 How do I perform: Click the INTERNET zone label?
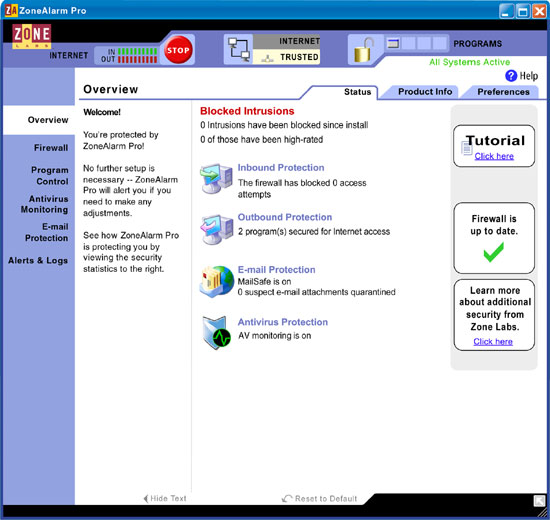300,41
